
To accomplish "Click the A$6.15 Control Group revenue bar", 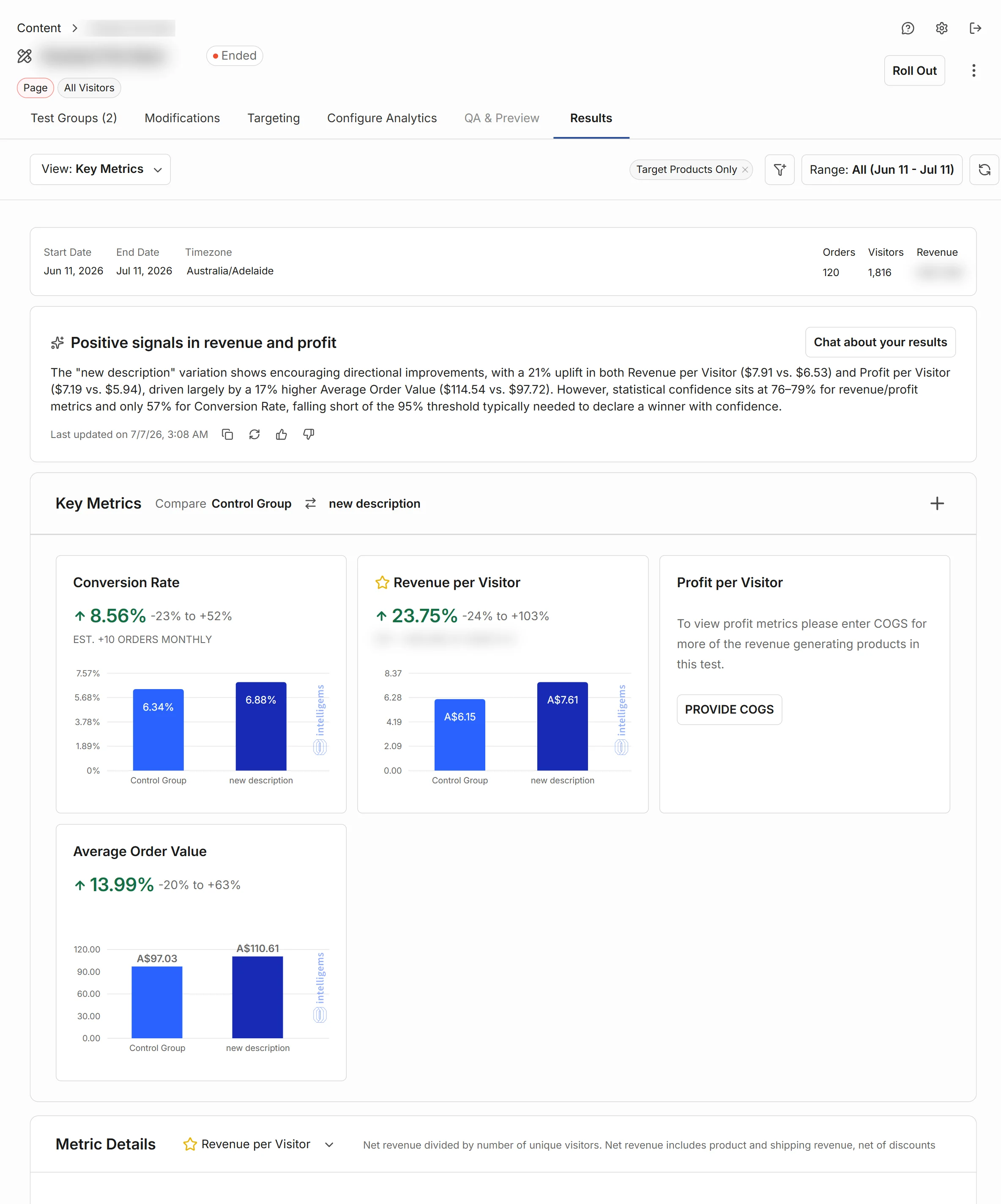I will (460, 735).
